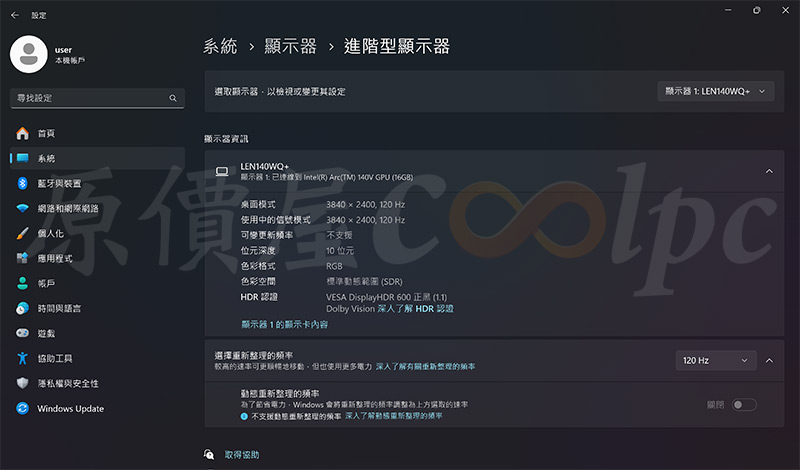Click the laptop icon beside LEN140WQ+
The width and height of the screenshot is (800, 470).
[x=222, y=171]
